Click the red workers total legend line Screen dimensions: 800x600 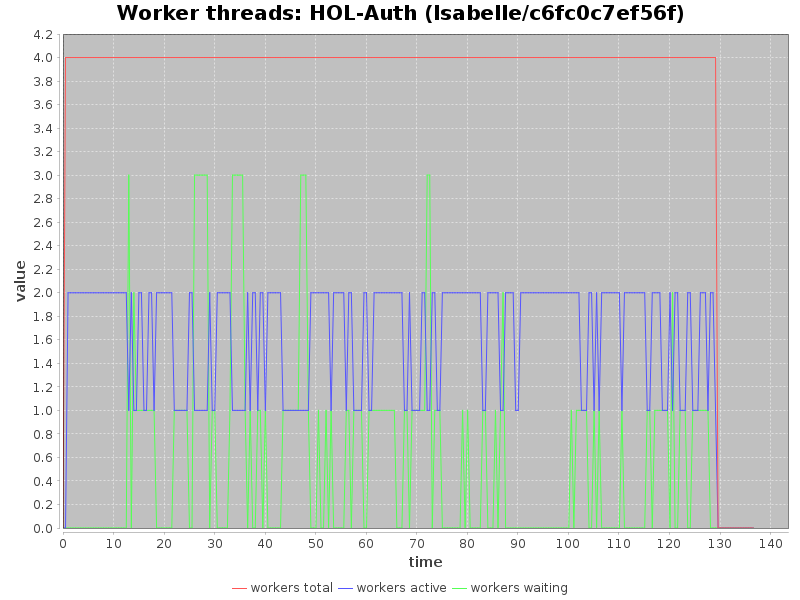(x=239, y=588)
